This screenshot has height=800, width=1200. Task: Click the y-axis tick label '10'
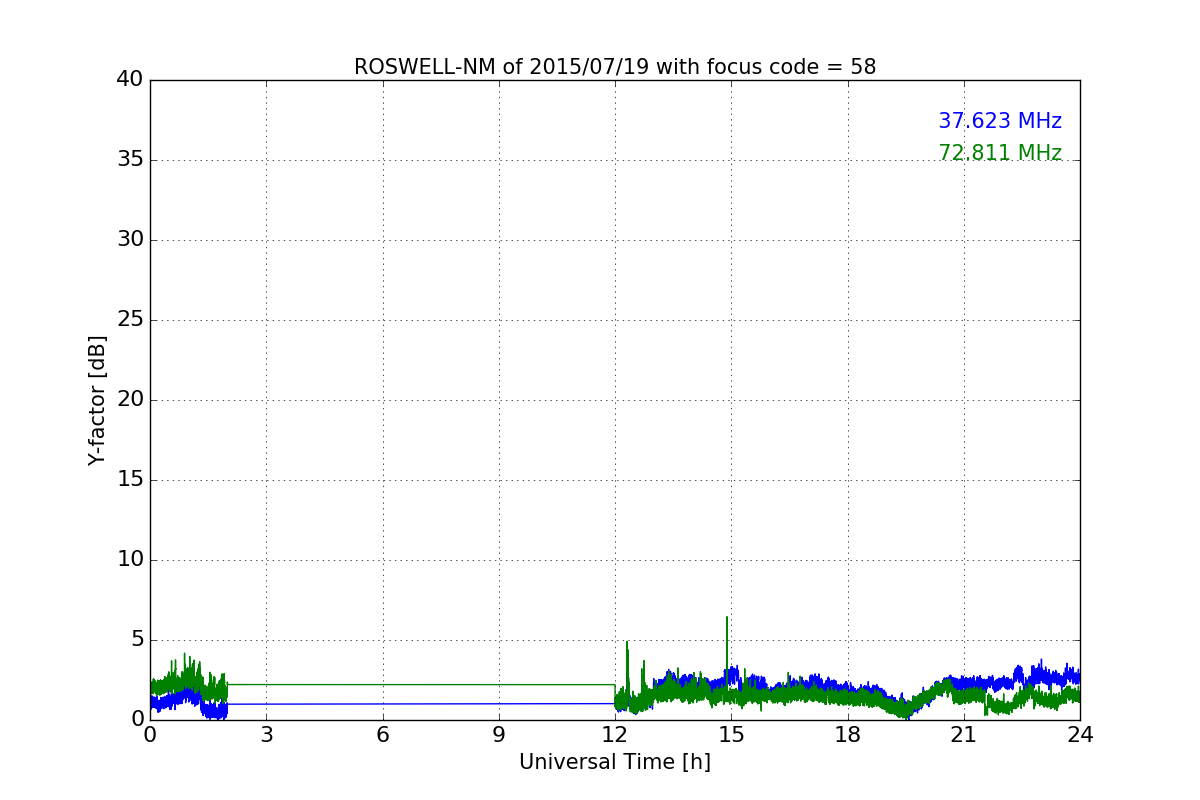point(130,560)
